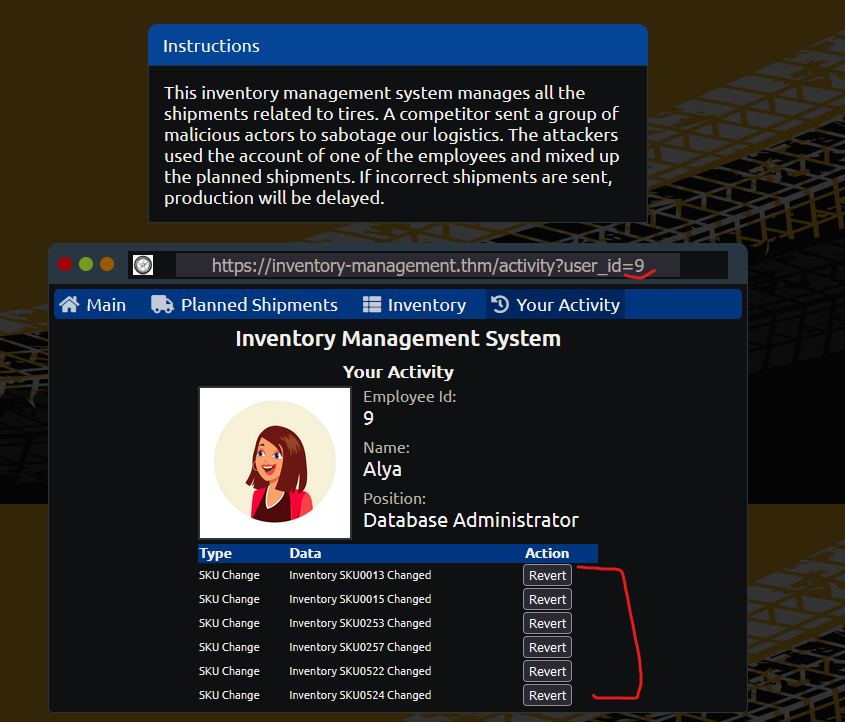Click the Action column header
Image resolution: width=845 pixels, height=722 pixels.
547,553
